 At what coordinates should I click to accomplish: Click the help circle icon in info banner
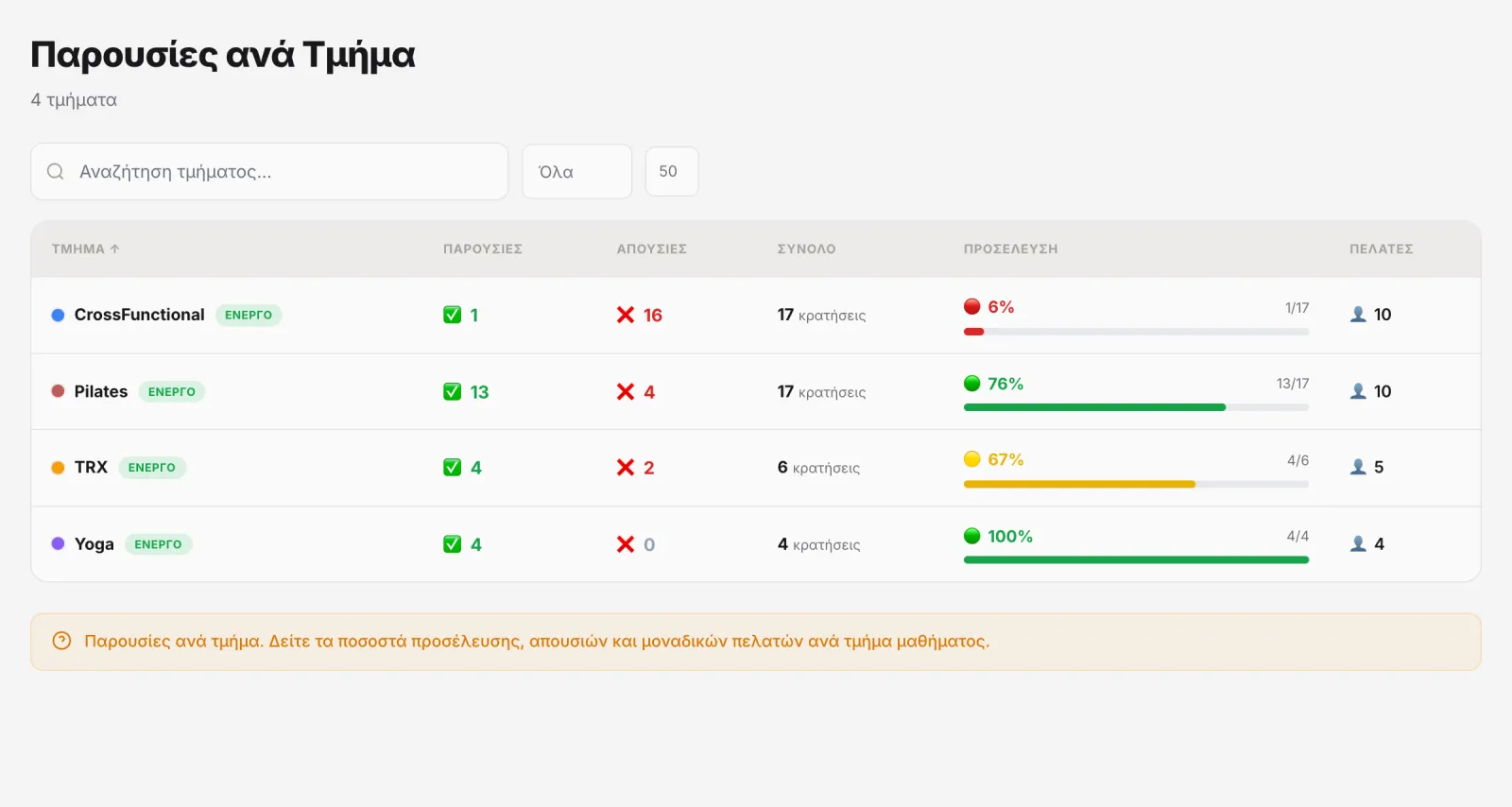[61, 641]
